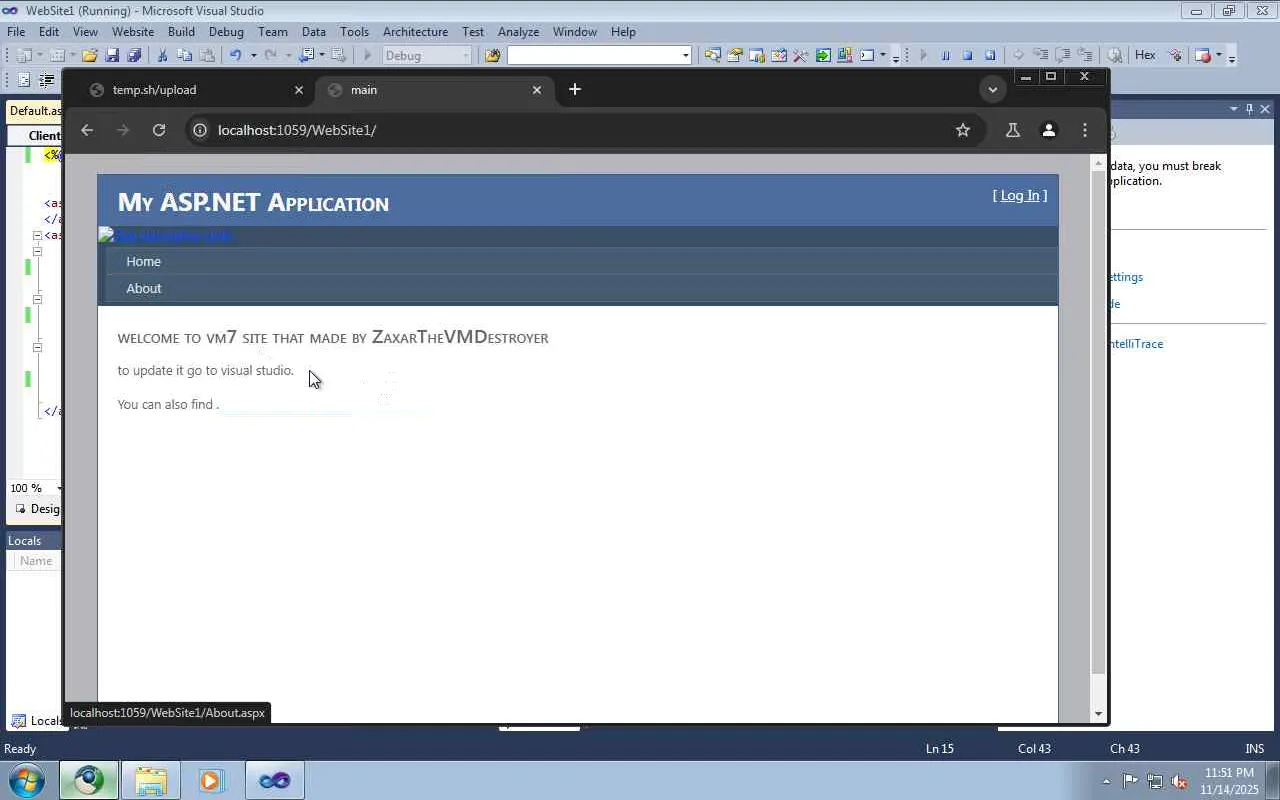Toggle Hex display in debug toolbar
The image size is (1280, 800).
pyautogui.click(x=1145, y=56)
